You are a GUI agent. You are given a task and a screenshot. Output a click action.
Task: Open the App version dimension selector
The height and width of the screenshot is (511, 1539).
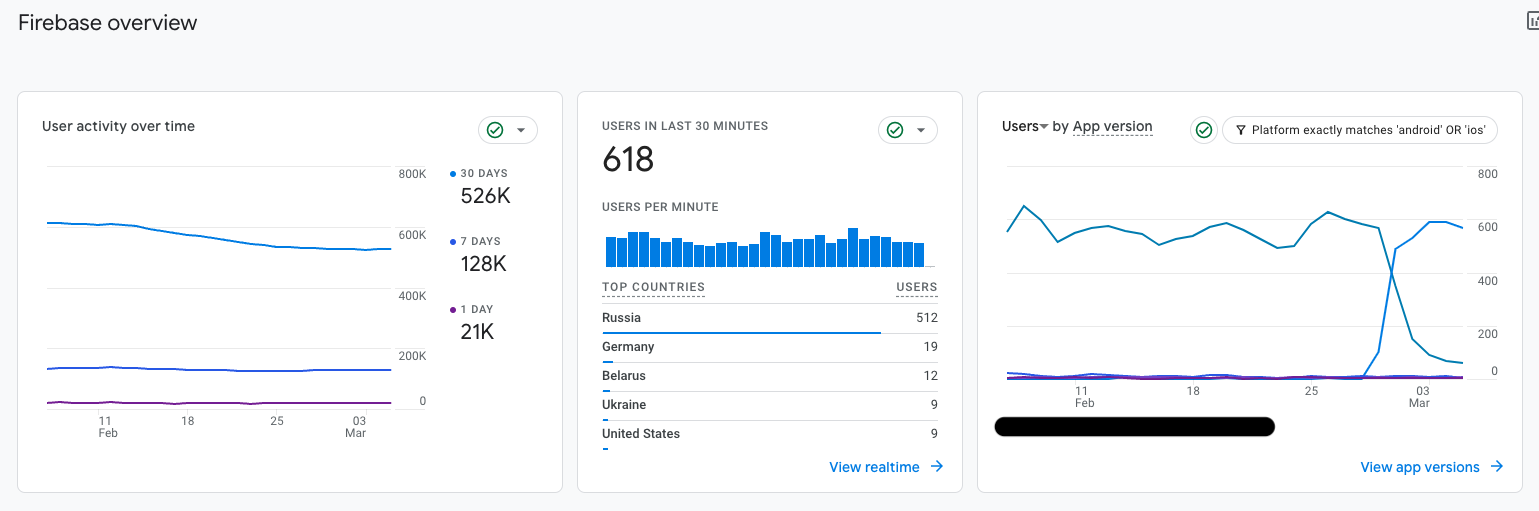click(x=1112, y=126)
